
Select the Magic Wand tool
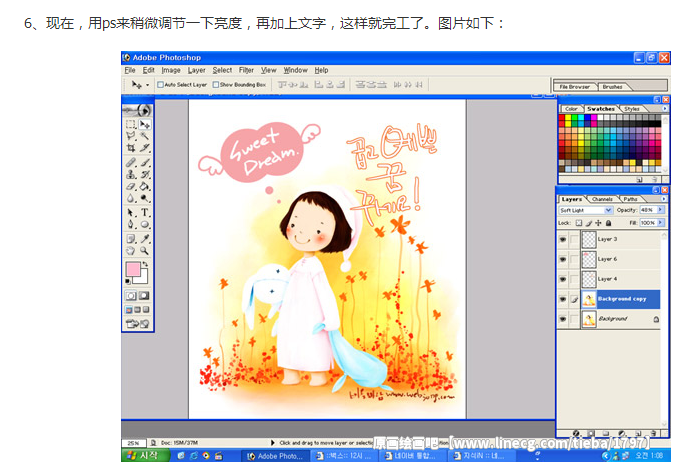(x=145, y=136)
